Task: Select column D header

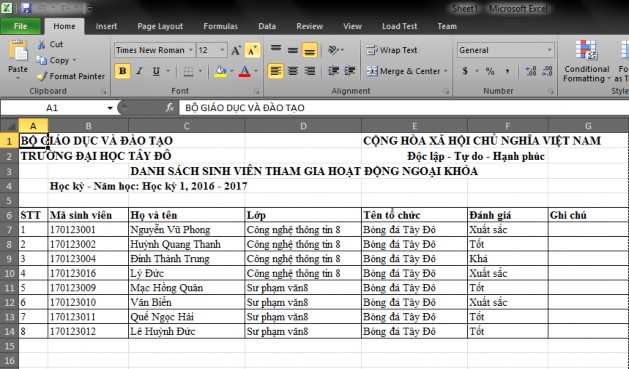Action: 303,126
